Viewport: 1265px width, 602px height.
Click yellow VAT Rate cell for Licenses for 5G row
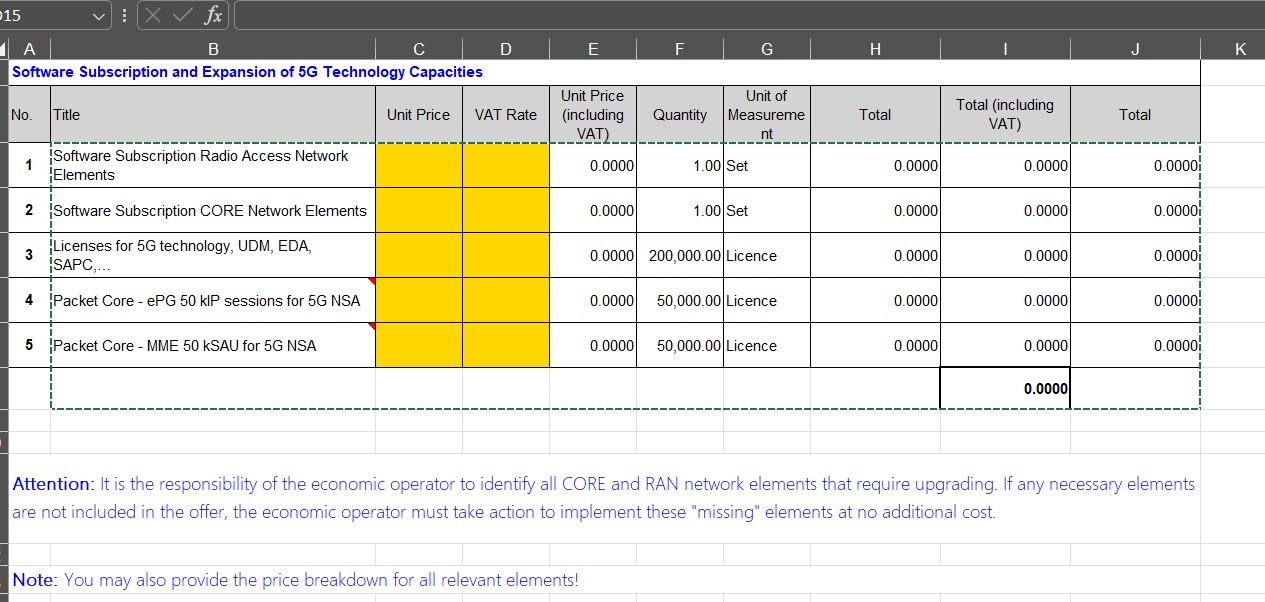(506, 255)
